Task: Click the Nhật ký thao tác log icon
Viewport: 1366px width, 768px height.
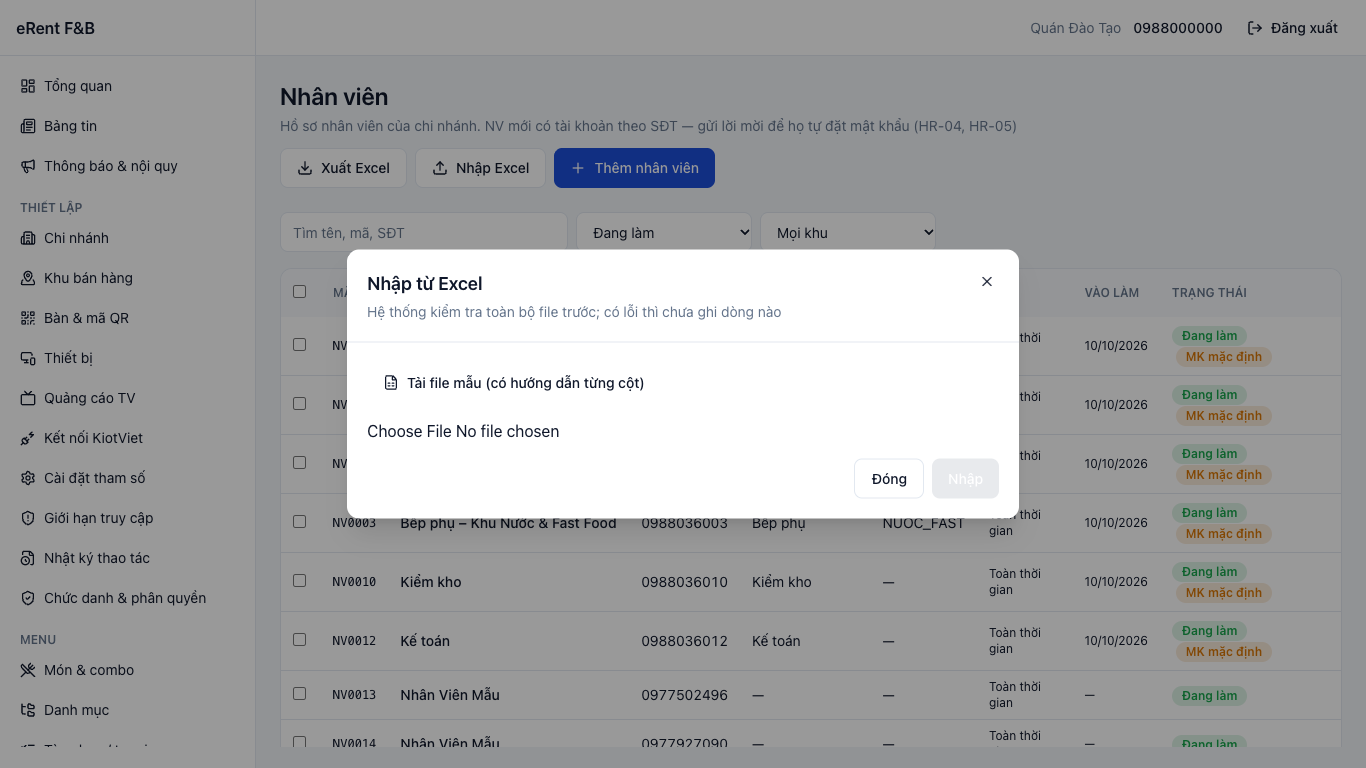Action: pos(28,558)
